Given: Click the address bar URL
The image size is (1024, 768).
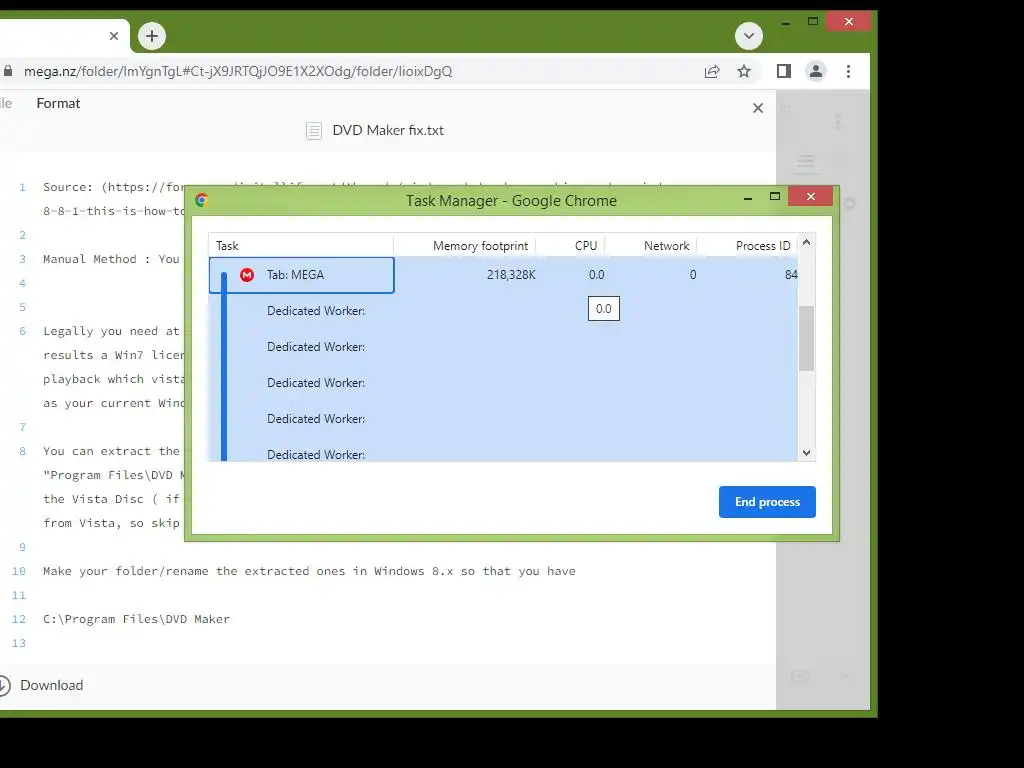Looking at the screenshot, I should (238, 72).
